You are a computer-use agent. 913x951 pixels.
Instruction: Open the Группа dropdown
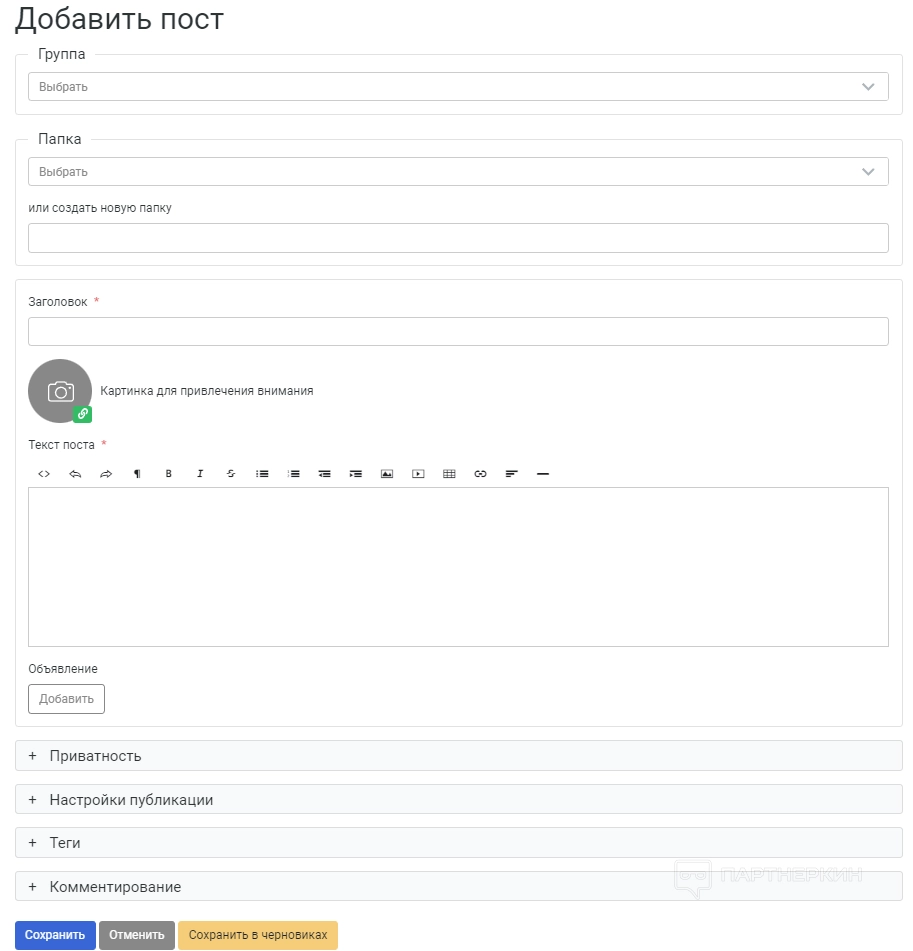tap(458, 87)
